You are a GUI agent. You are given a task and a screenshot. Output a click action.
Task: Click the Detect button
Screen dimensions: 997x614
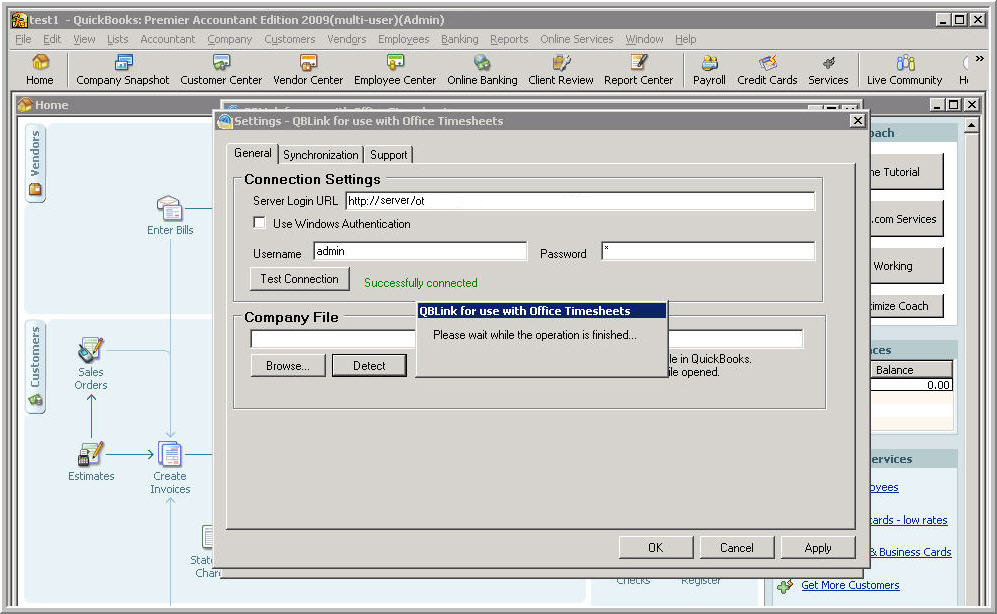point(369,365)
